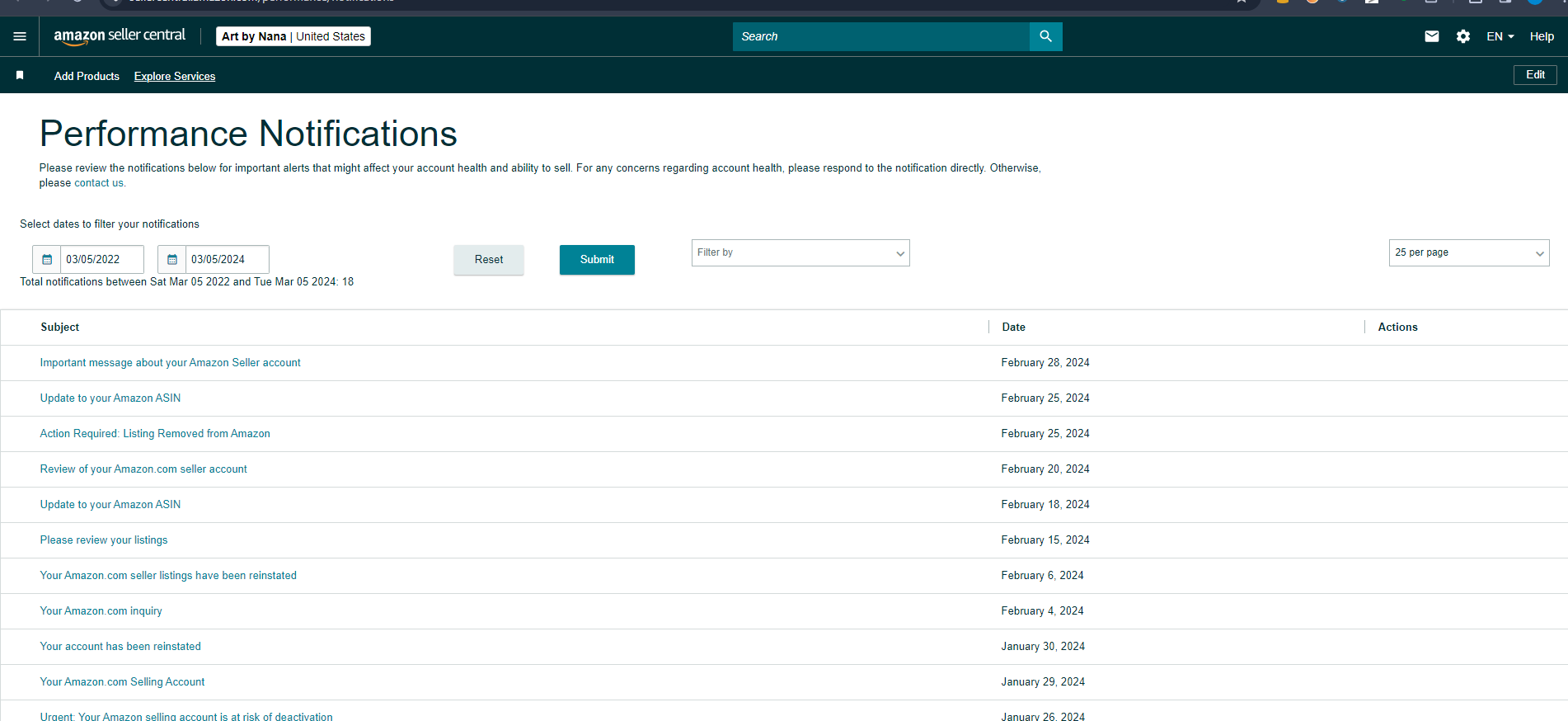Open 'Your account has been reinstated' notification

pyautogui.click(x=120, y=647)
